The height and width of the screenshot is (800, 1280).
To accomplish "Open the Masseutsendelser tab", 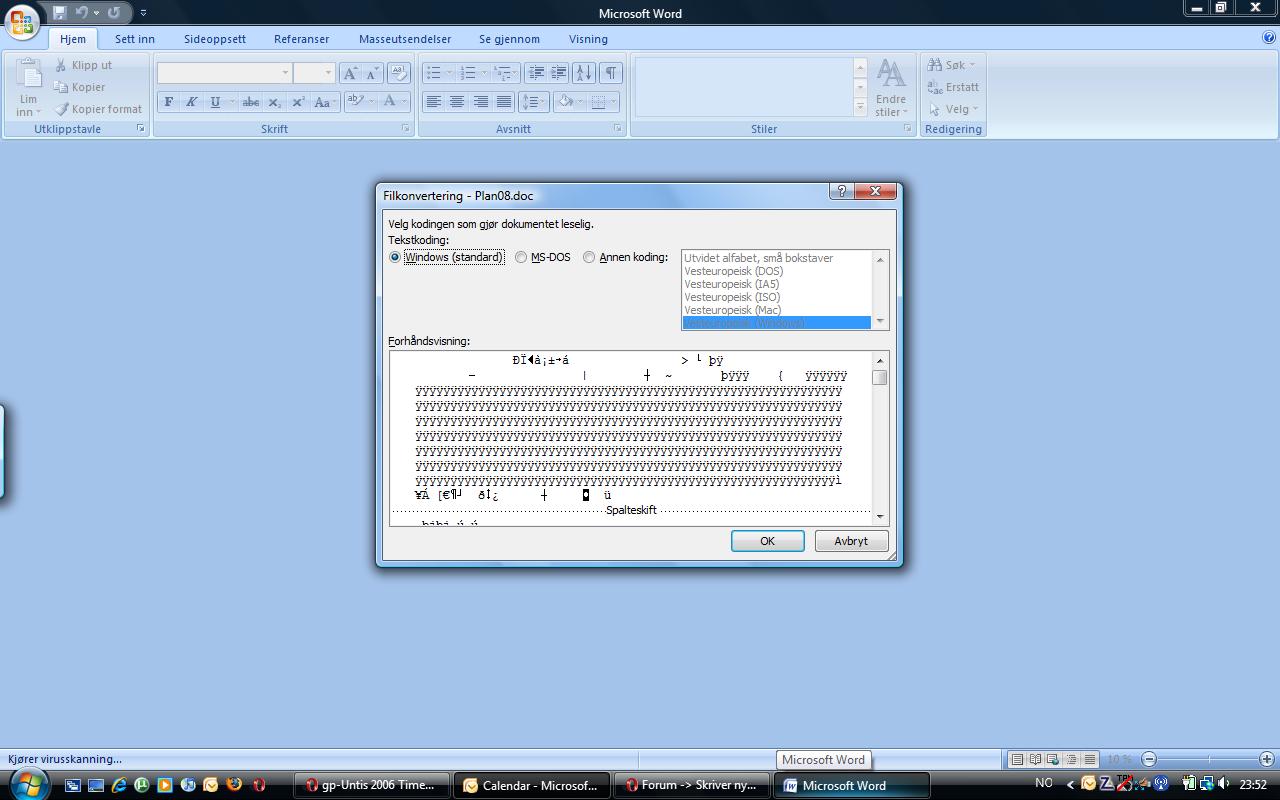I will tap(404, 39).
